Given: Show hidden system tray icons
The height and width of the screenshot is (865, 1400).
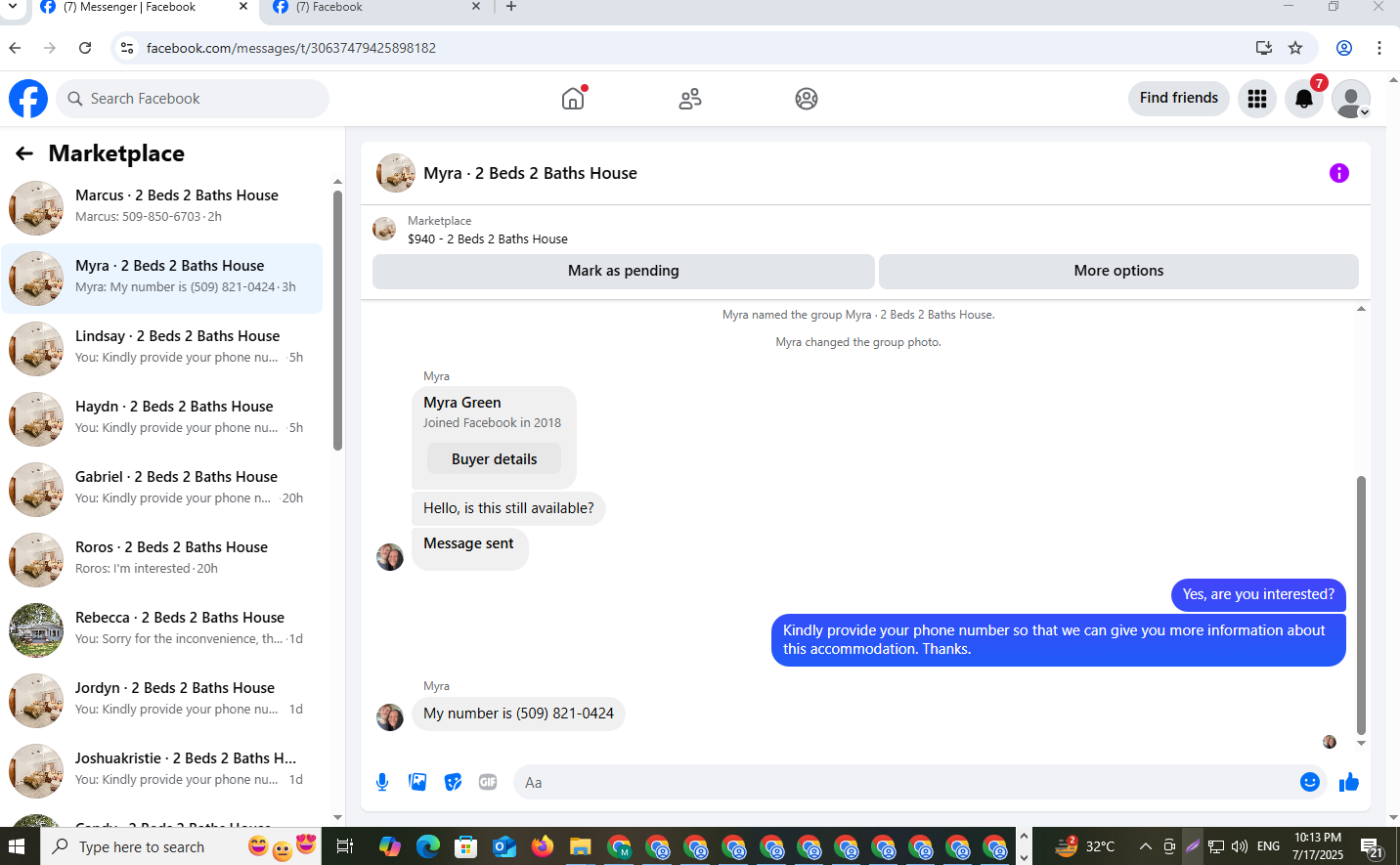Looking at the screenshot, I should point(1146,846).
